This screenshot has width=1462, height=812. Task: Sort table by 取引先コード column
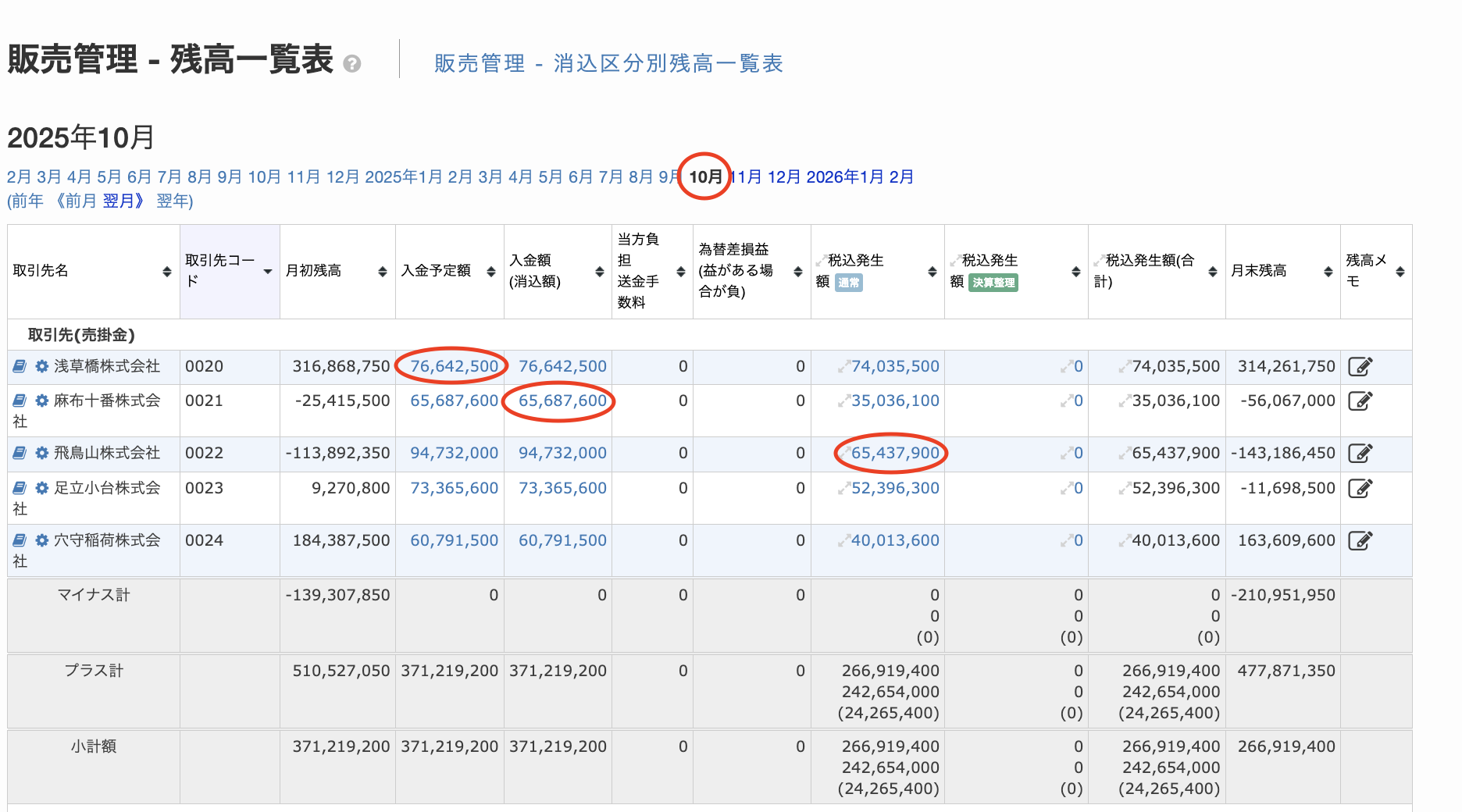pyautogui.click(x=268, y=272)
